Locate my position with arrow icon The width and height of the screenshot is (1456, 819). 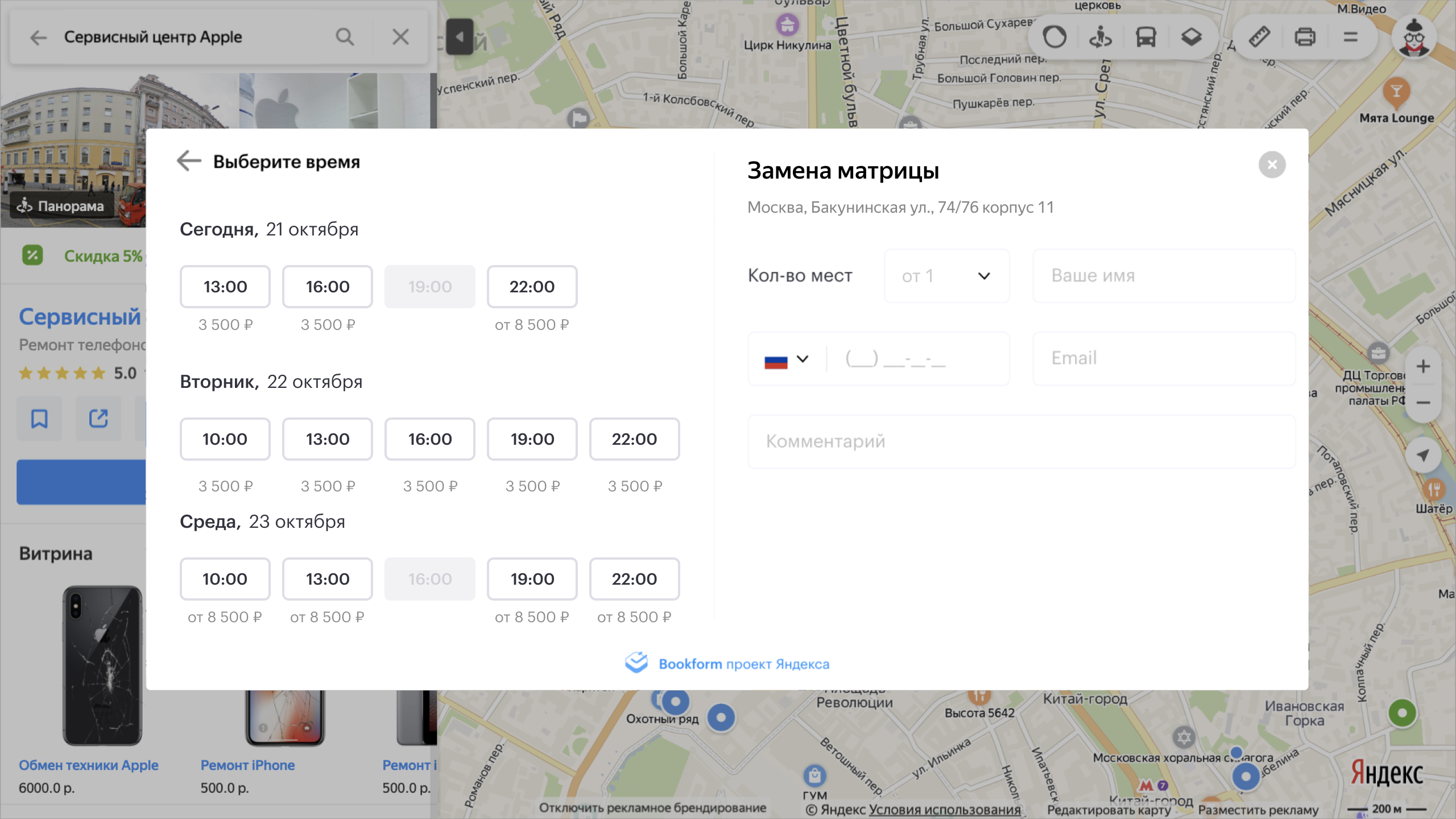[1423, 455]
